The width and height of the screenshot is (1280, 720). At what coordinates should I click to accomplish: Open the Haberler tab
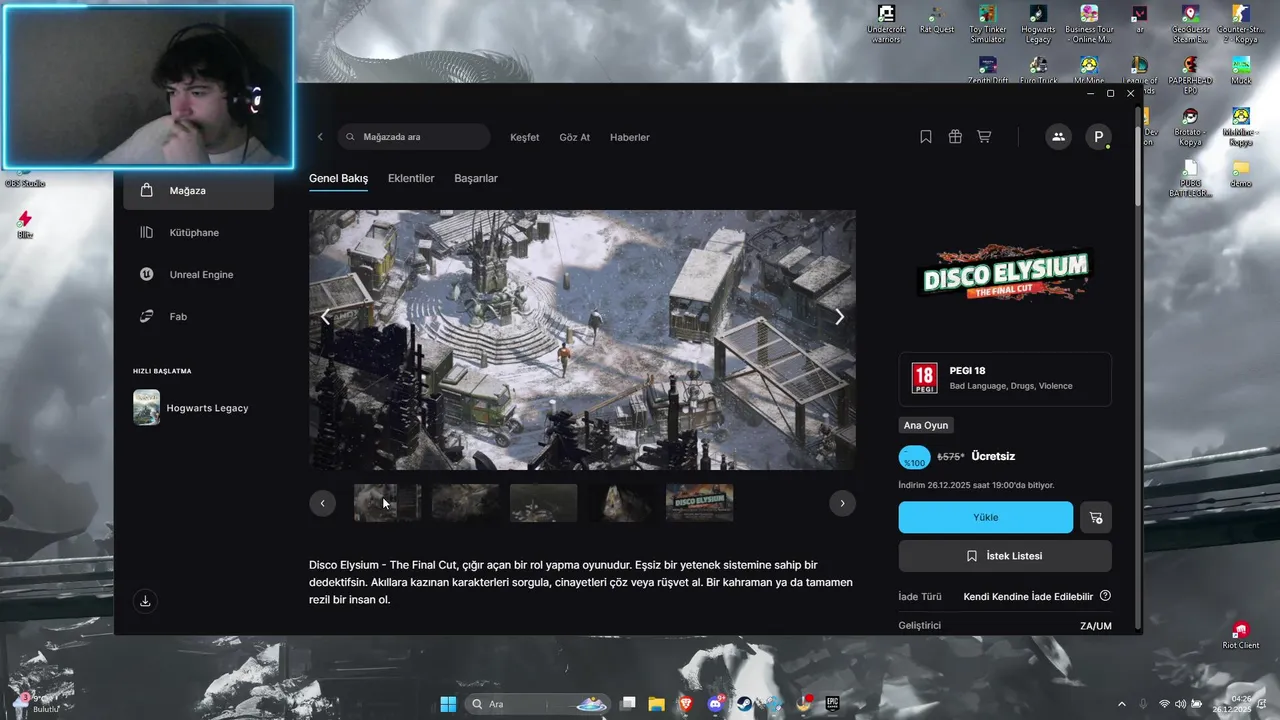(630, 137)
